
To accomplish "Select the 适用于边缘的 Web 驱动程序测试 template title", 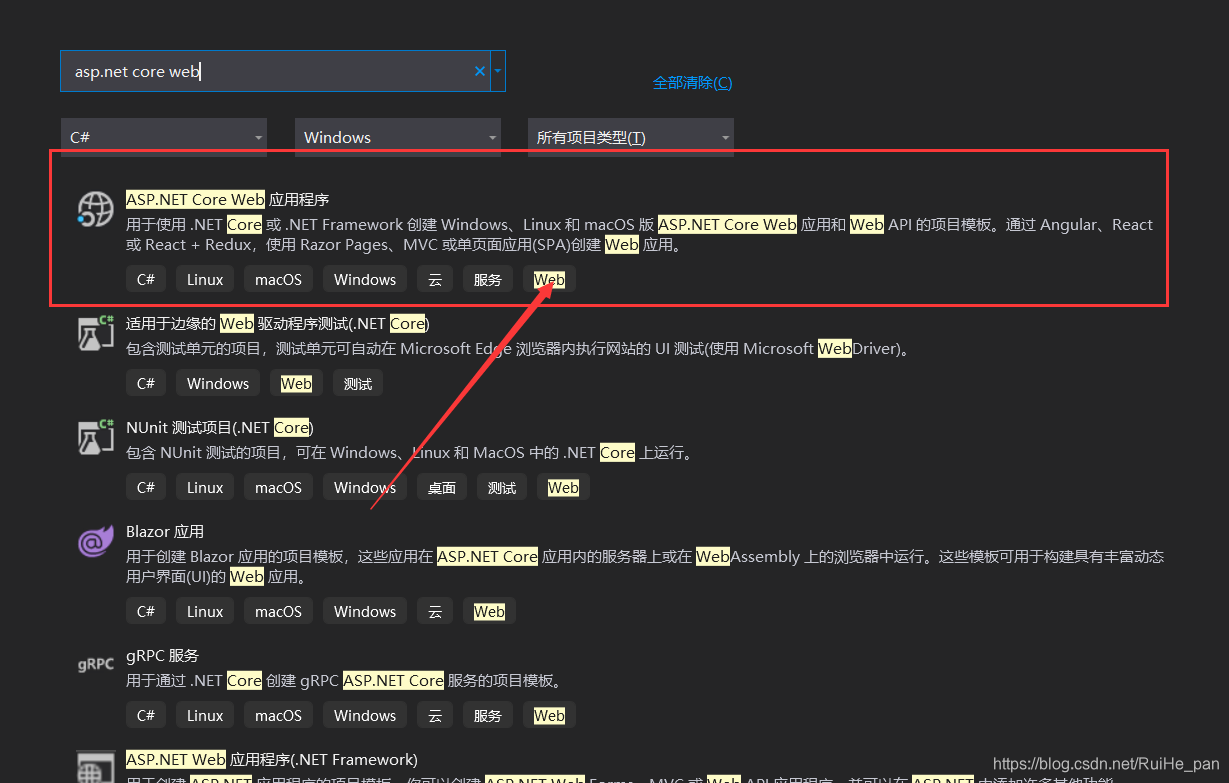I will coord(278,323).
